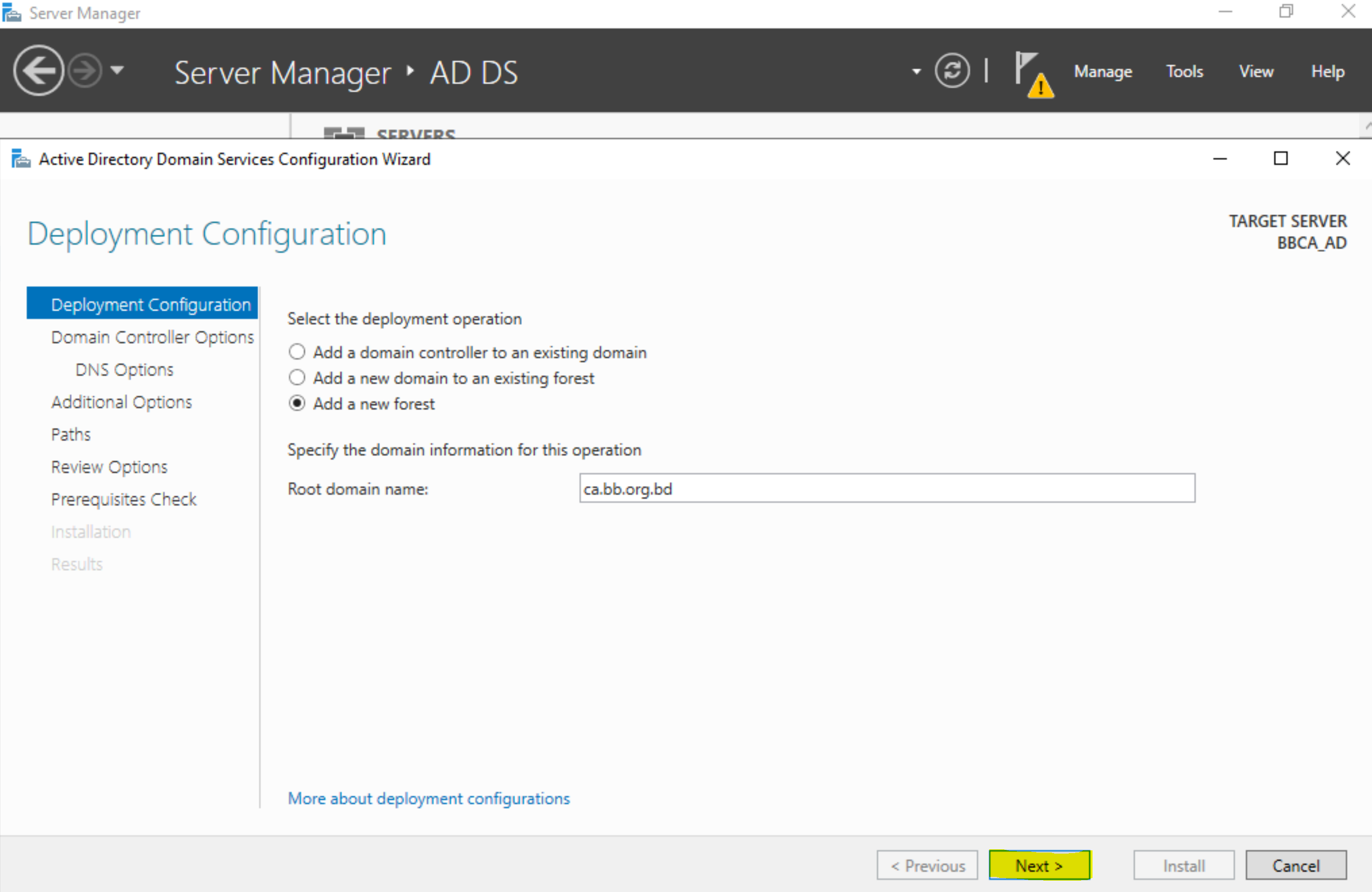Click the Cancel button
Image resolution: width=1372 pixels, height=892 pixels.
pos(1296,866)
